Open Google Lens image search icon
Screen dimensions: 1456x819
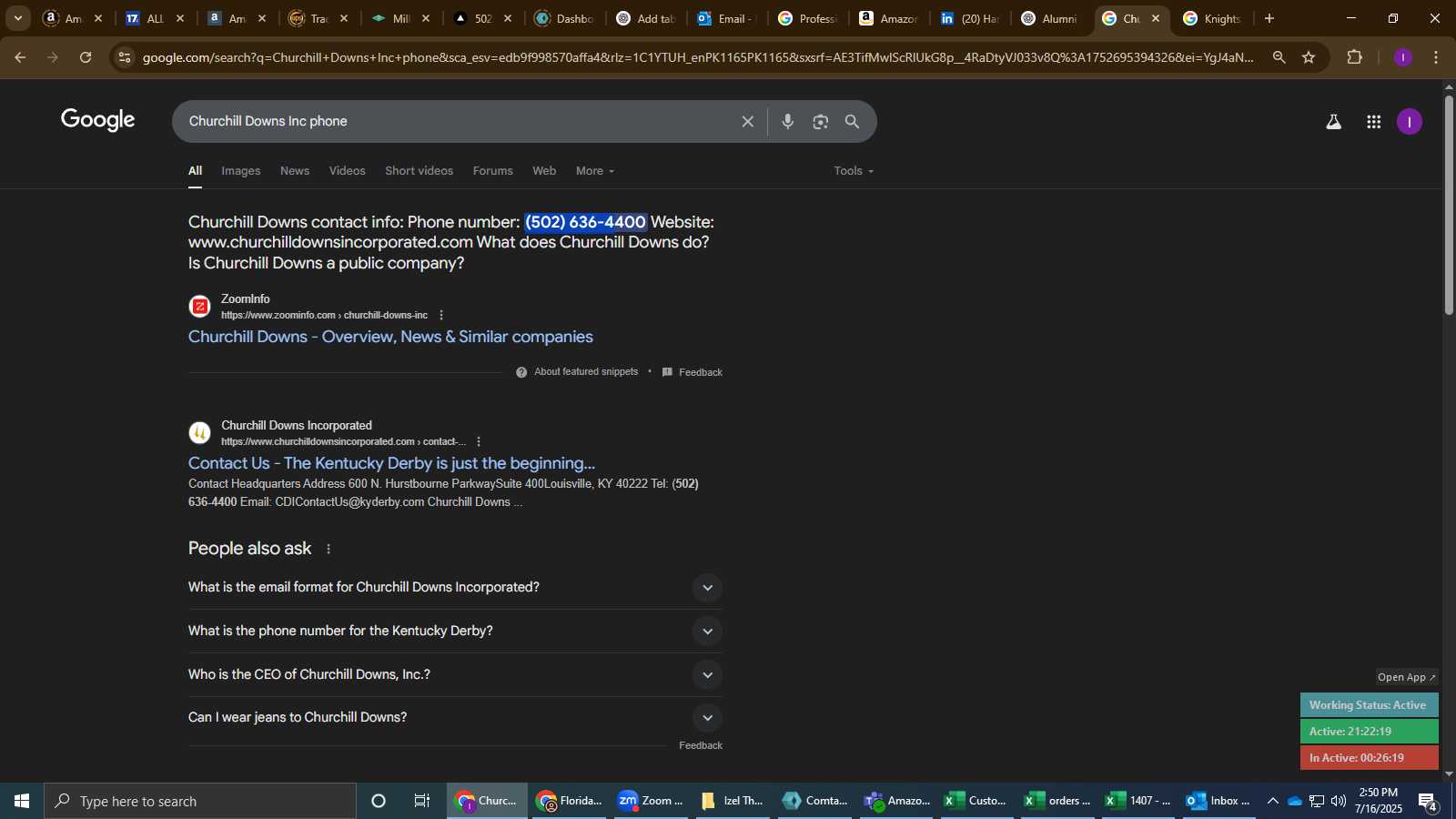tap(820, 121)
